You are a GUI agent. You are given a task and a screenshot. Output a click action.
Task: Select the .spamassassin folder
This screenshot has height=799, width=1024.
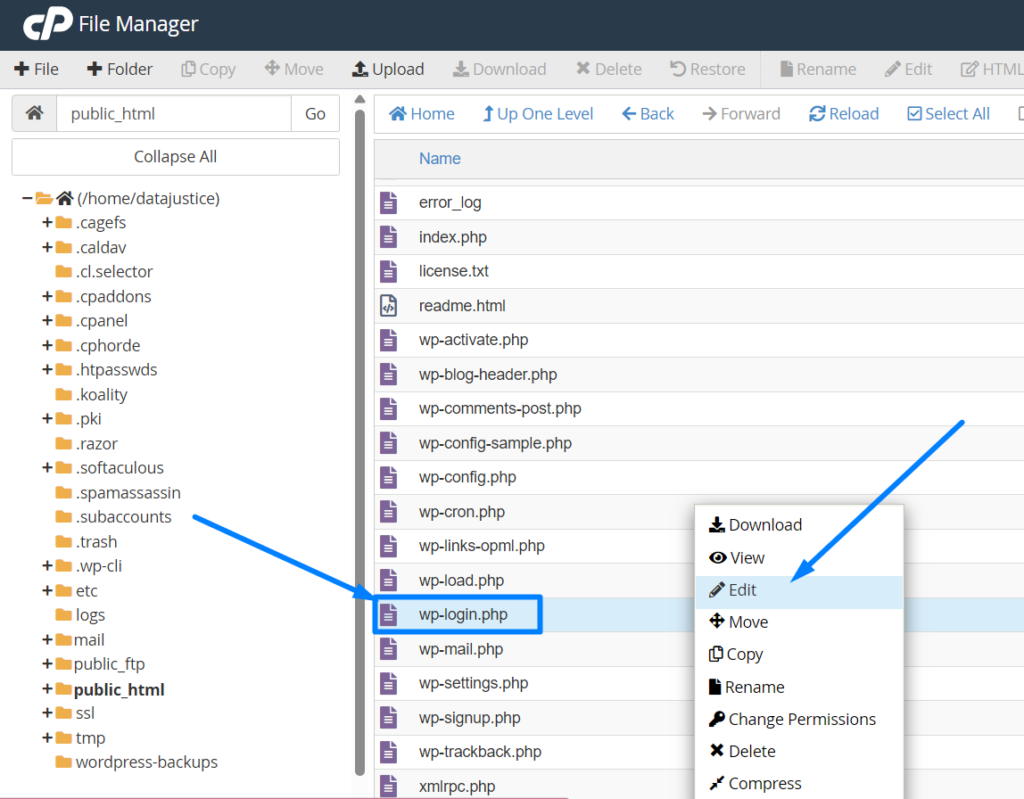118,493
